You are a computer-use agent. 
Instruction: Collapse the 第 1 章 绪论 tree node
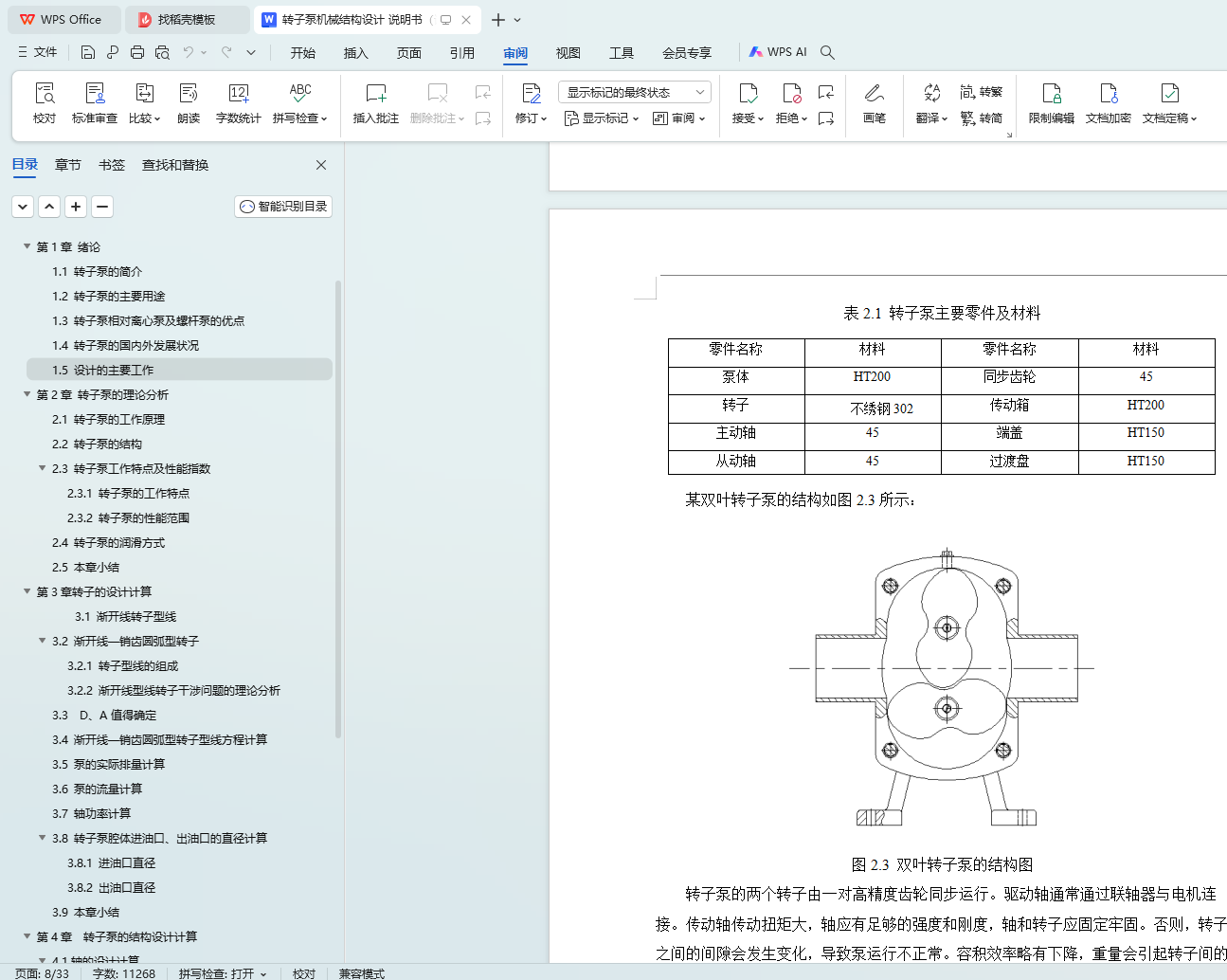point(27,246)
